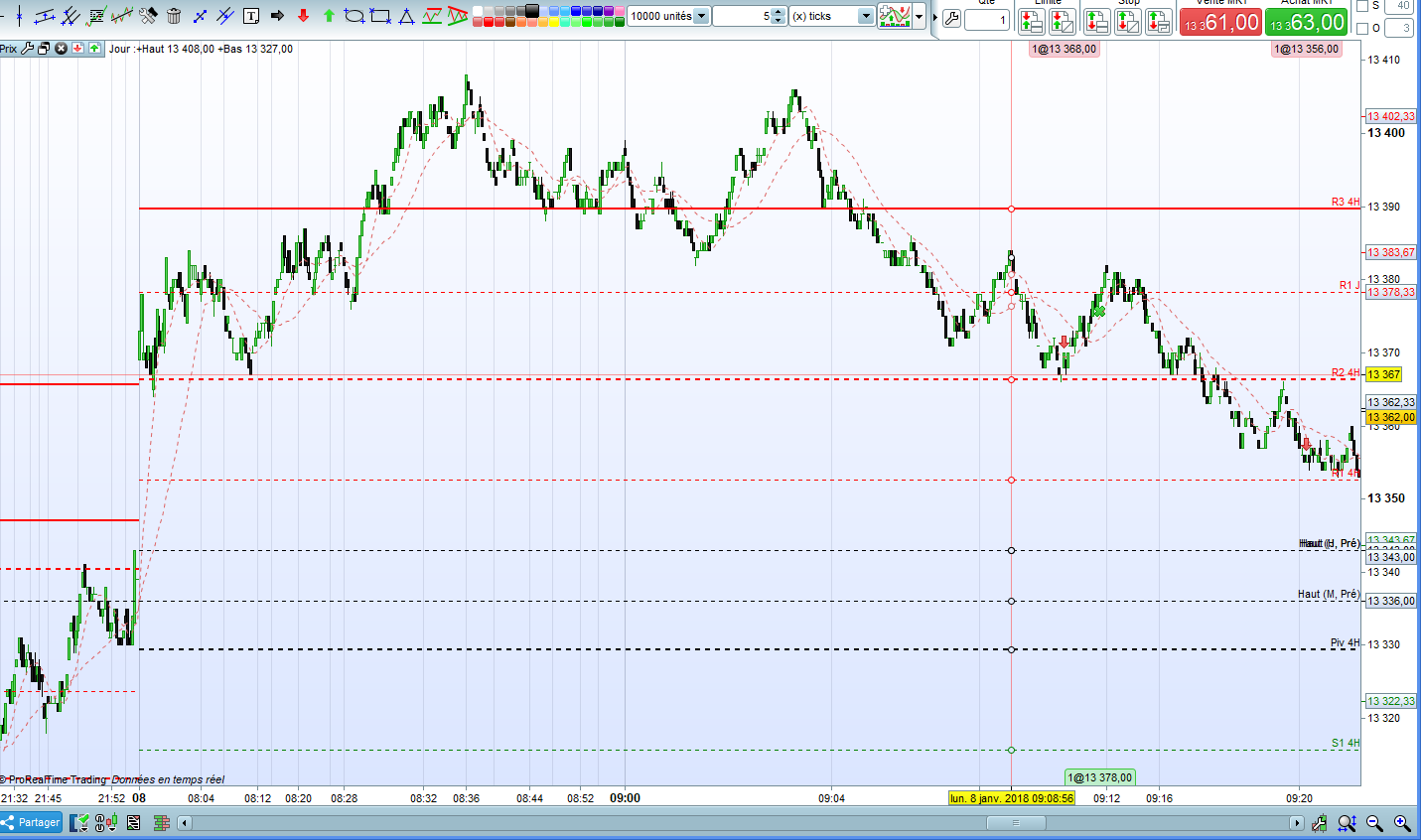Click the order label 1@13 368,00
Image resolution: width=1421 pixels, height=840 pixels.
coord(1064,49)
